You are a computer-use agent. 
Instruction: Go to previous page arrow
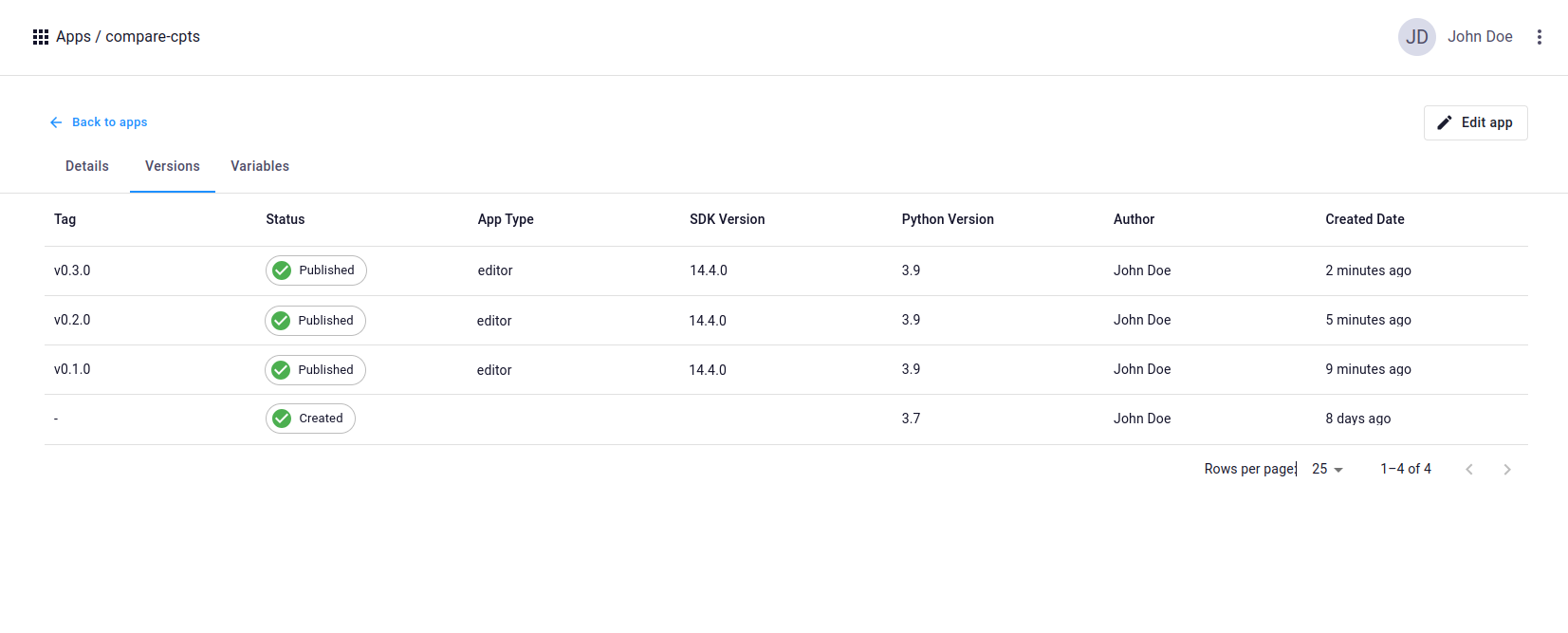(x=1468, y=470)
